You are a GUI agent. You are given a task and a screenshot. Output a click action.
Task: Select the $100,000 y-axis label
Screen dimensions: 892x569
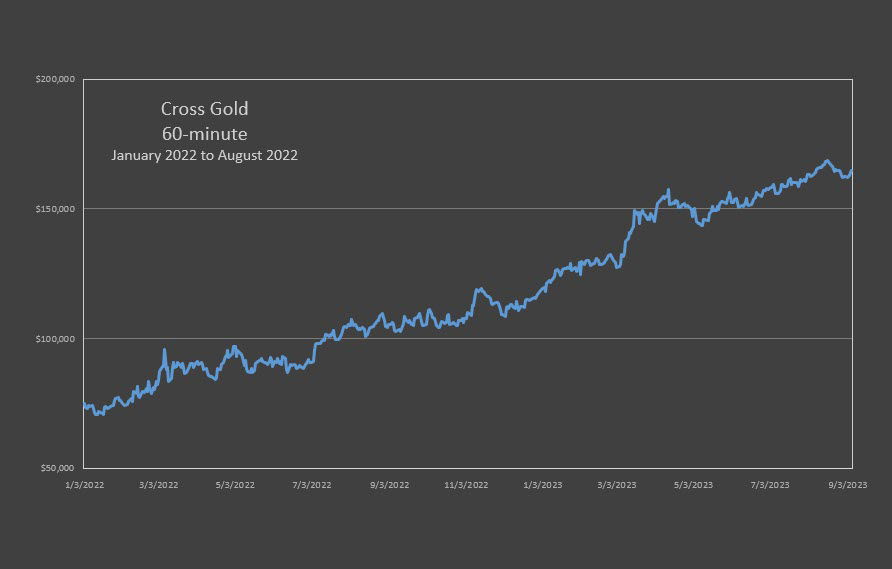55,339
